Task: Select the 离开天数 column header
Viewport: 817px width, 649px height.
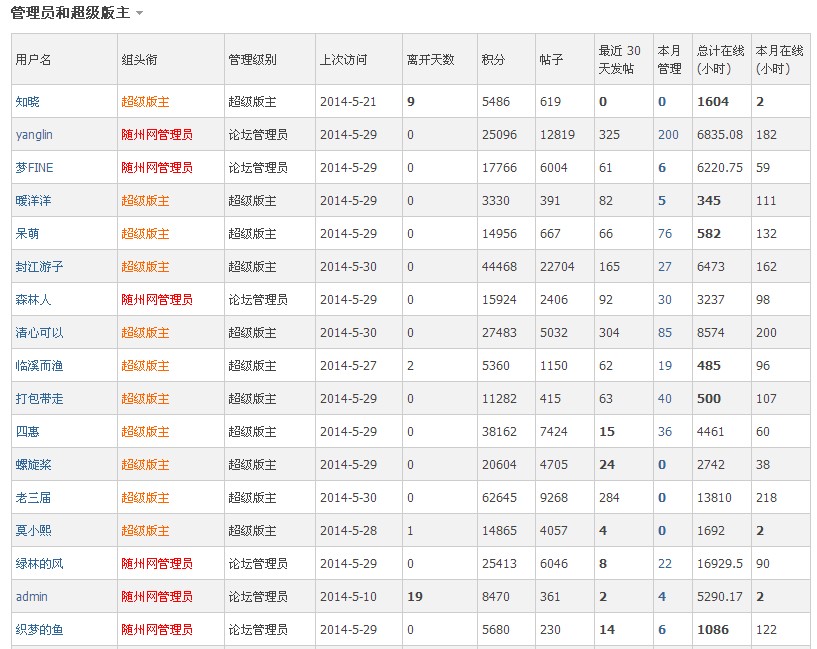Action: 430,59
